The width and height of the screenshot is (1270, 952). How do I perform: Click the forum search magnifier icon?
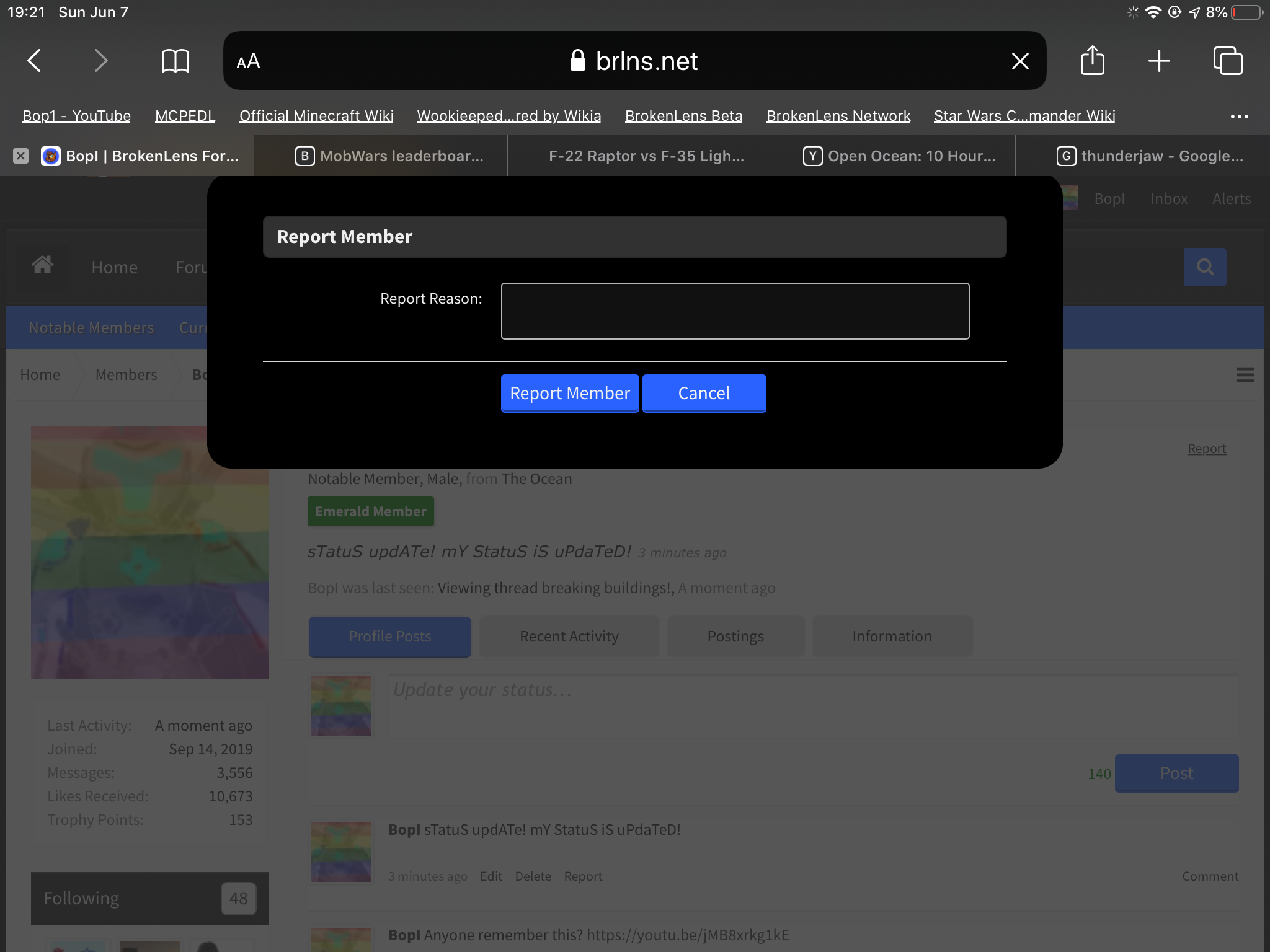coord(1205,267)
